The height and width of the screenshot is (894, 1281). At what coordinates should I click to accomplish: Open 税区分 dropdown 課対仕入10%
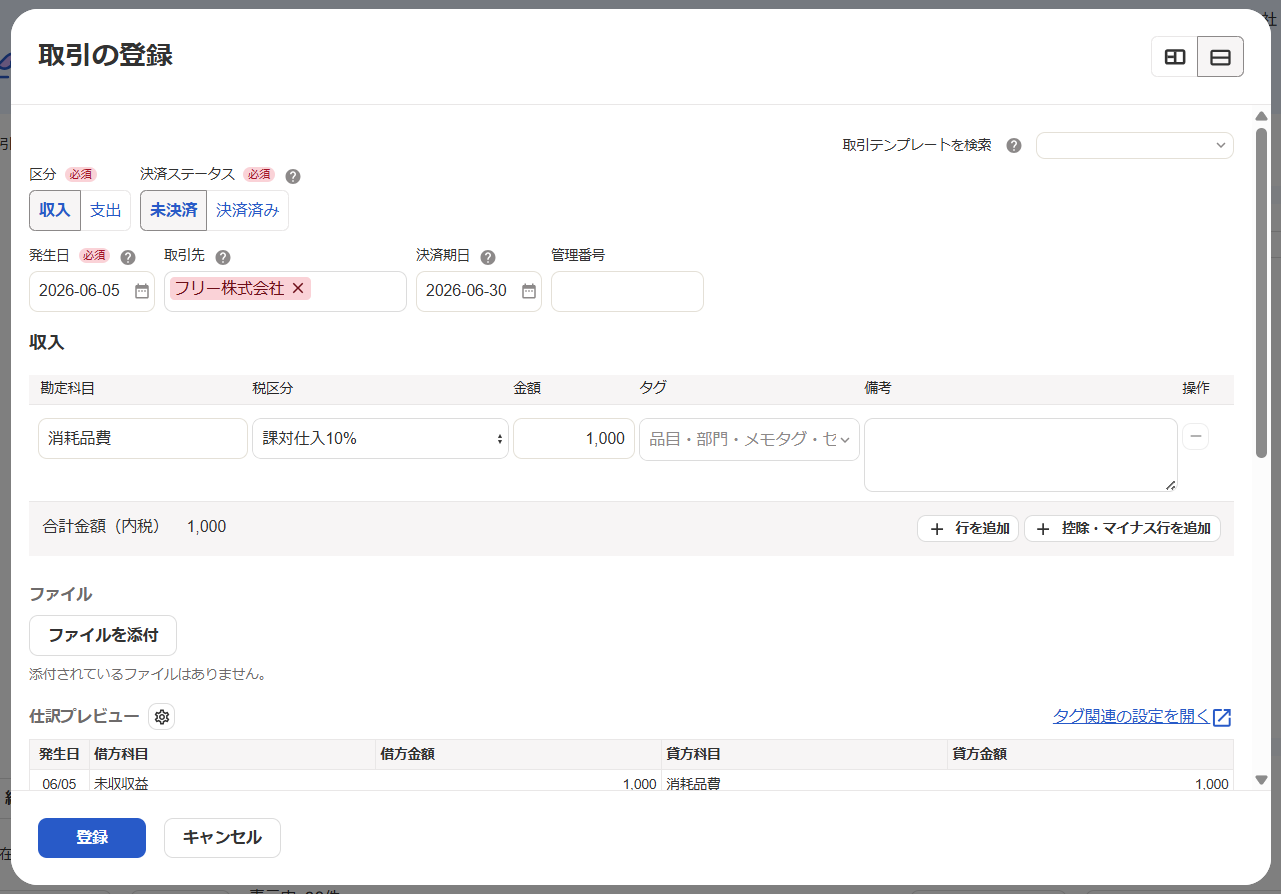(380, 438)
